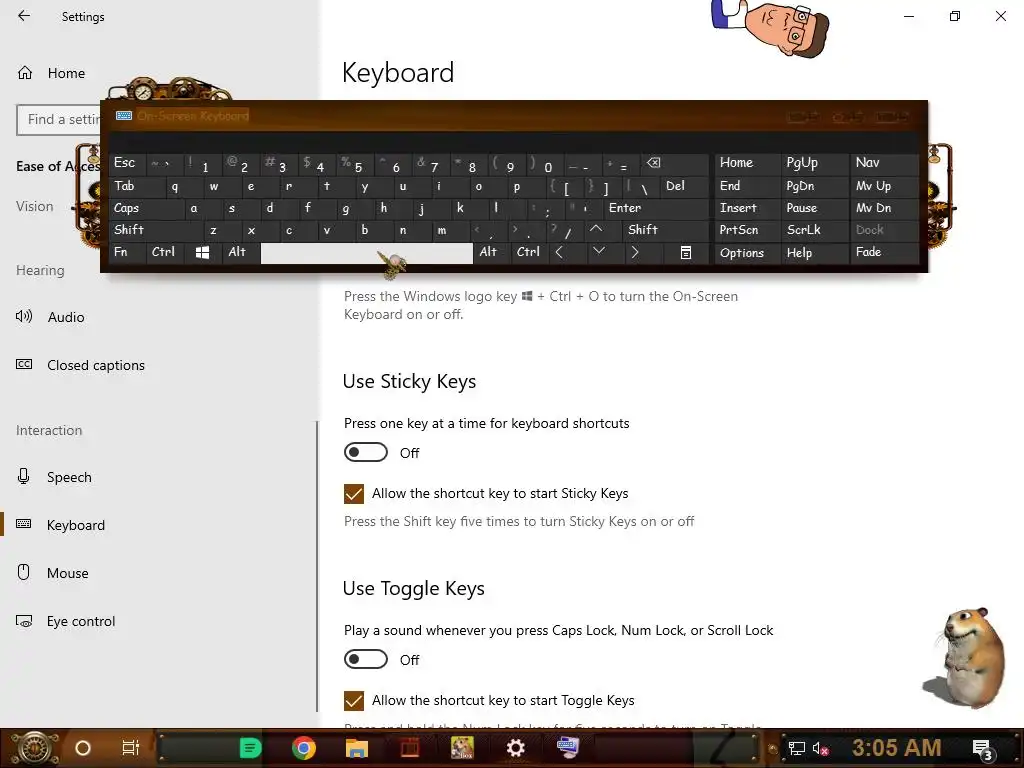This screenshot has width=1024, height=768.
Task: Open Eye control settings
Action: pyautogui.click(x=65, y=621)
